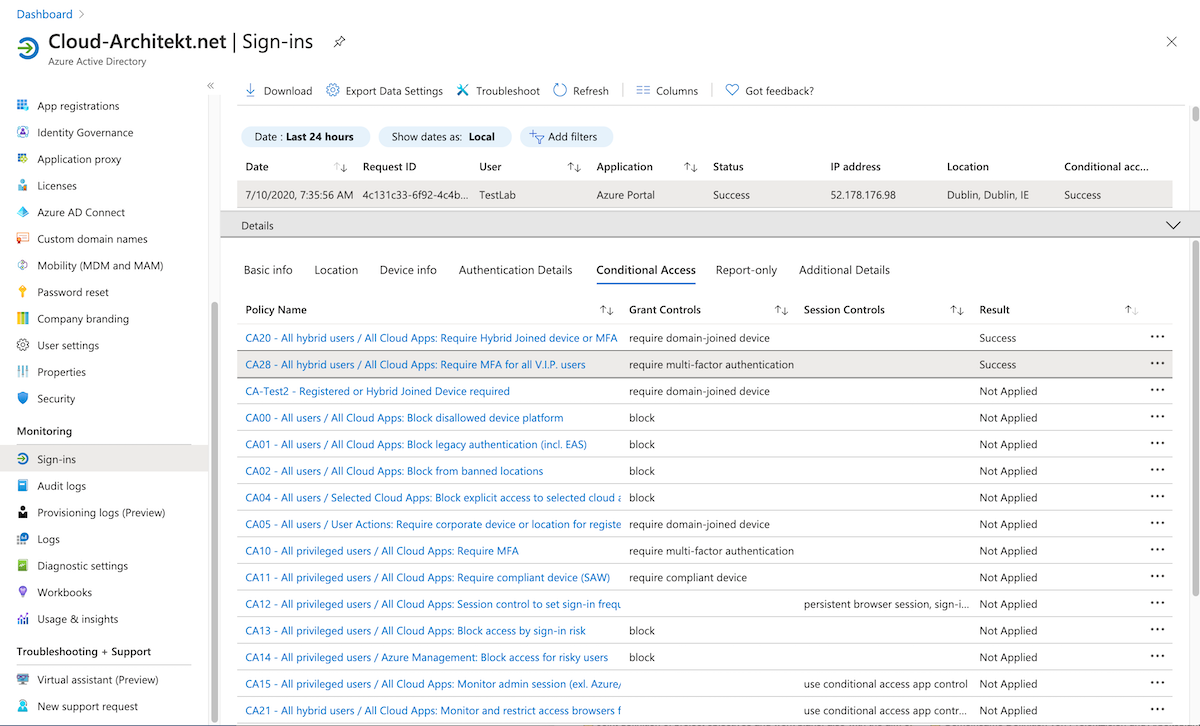Click the Add filters button

(566, 137)
